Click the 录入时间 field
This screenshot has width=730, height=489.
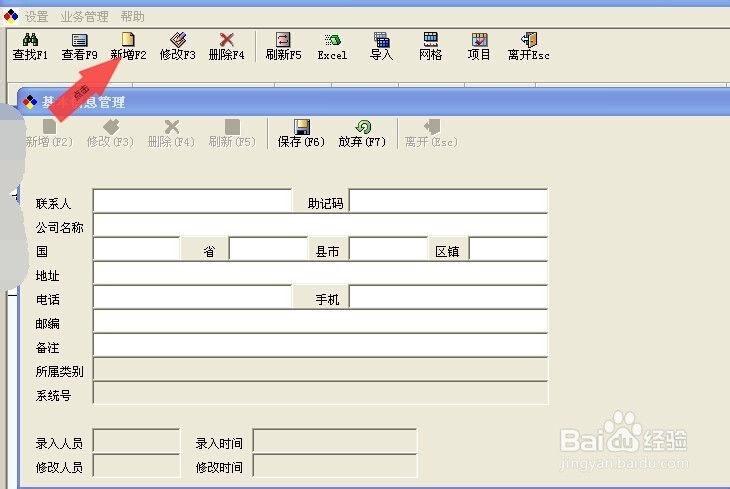point(335,441)
